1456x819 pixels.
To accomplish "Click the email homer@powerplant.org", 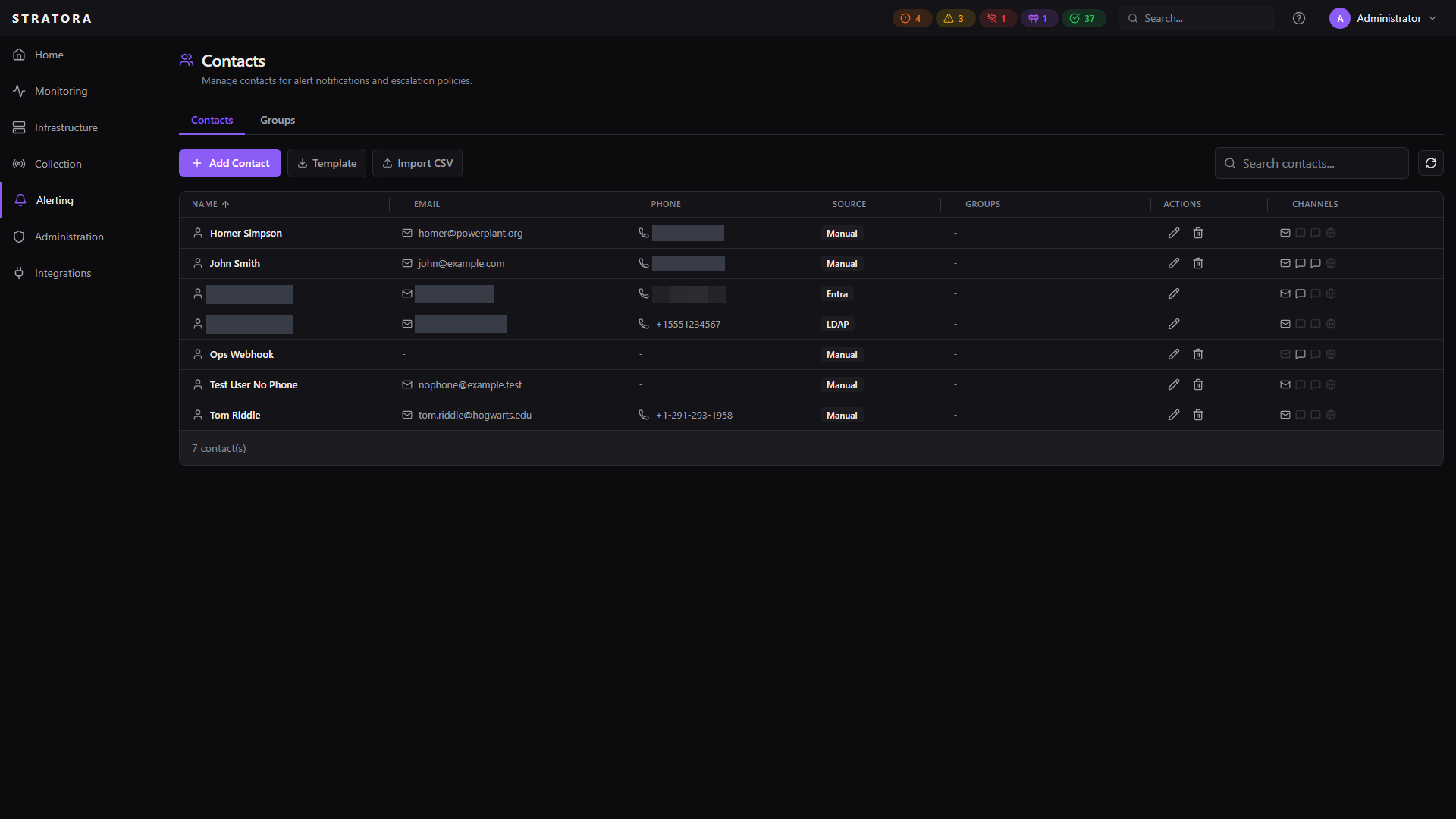I will point(470,233).
